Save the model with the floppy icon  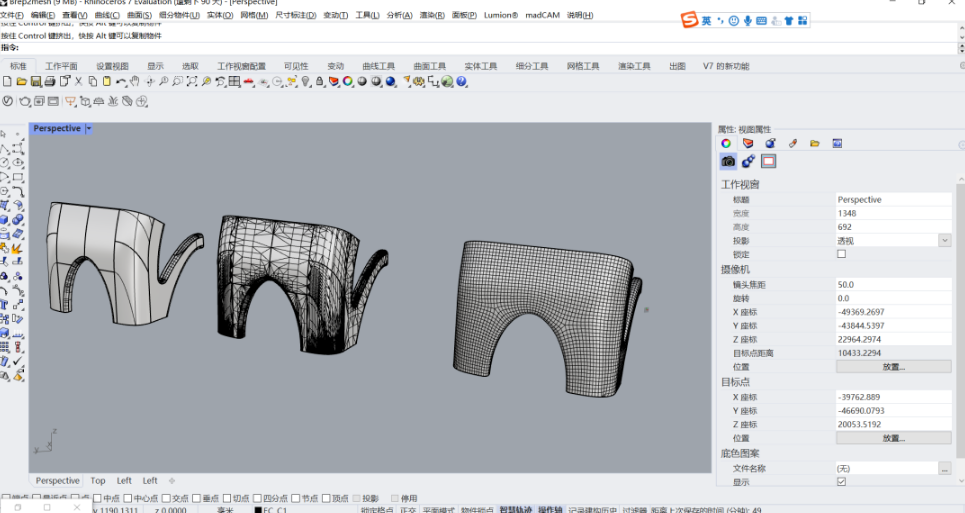36,81
